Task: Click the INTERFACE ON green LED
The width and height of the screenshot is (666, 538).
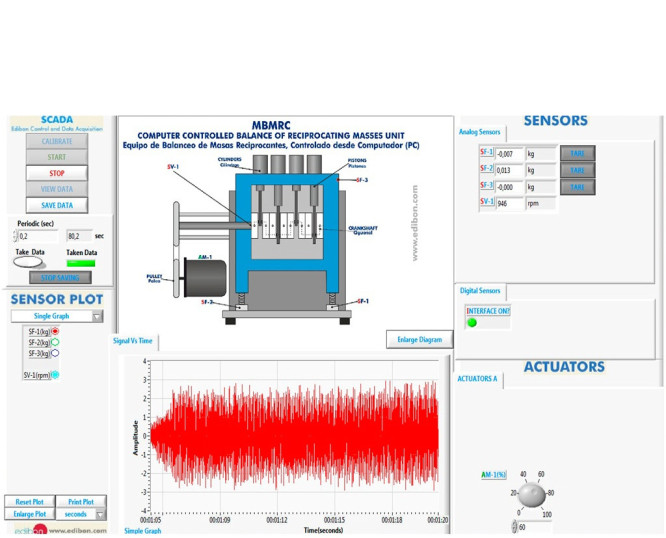Action: (472, 323)
